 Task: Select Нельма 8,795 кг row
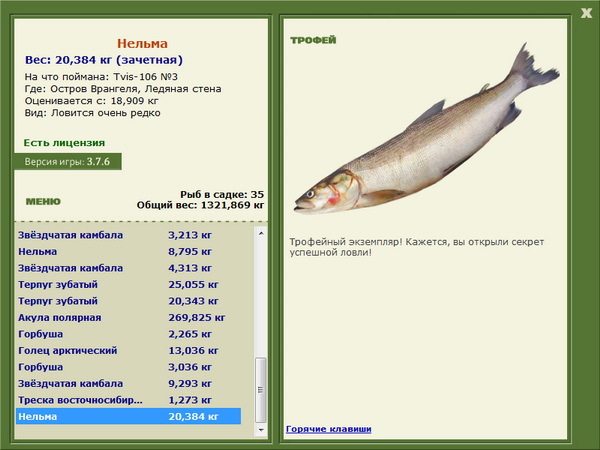click(x=129, y=251)
